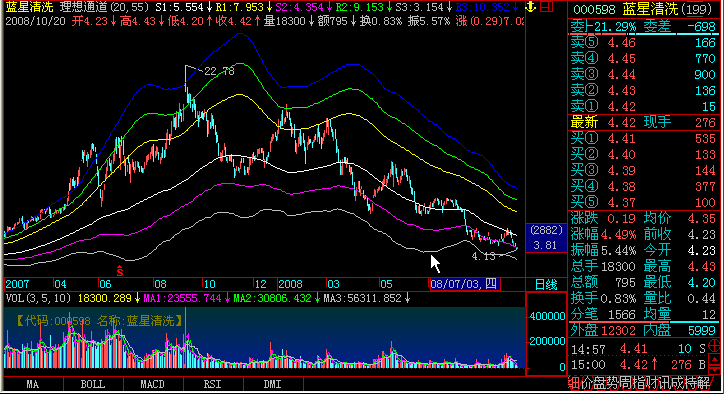Click the 卖⑤ 4.46 order row
724x394 pixels.
pyautogui.click(x=643, y=43)
